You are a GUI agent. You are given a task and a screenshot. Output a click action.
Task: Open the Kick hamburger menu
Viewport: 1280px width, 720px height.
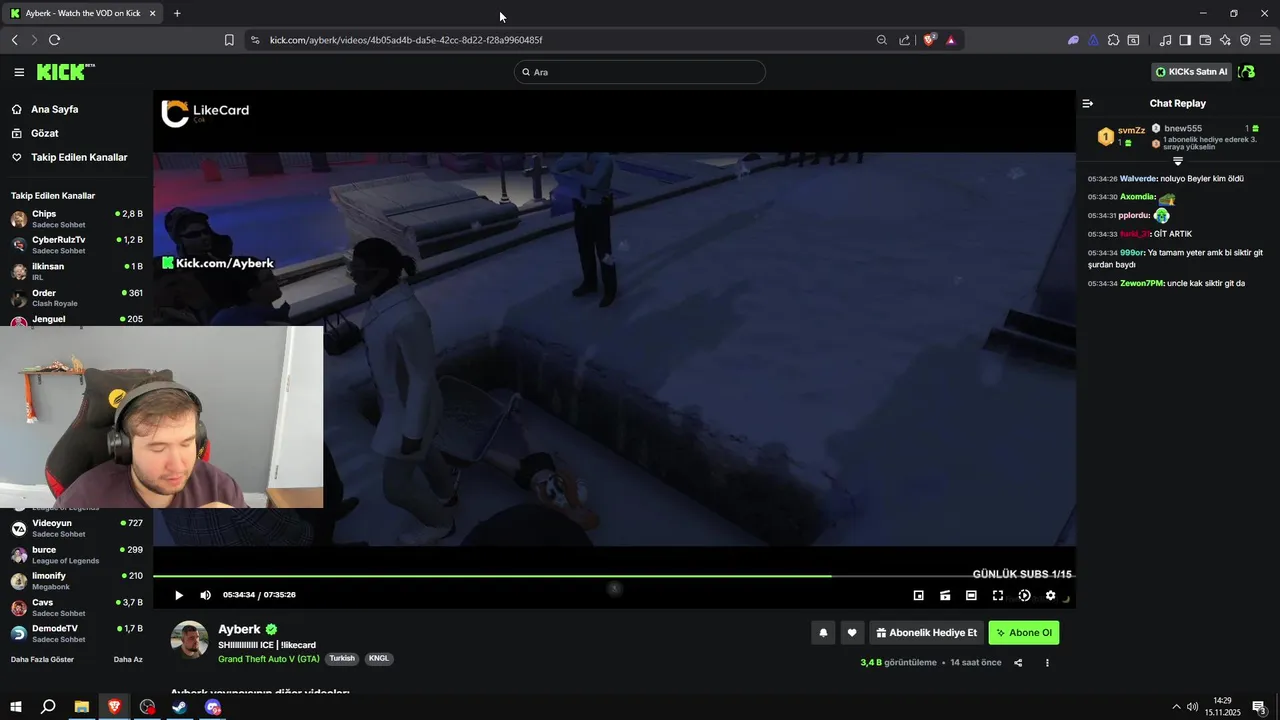point(19,72)
